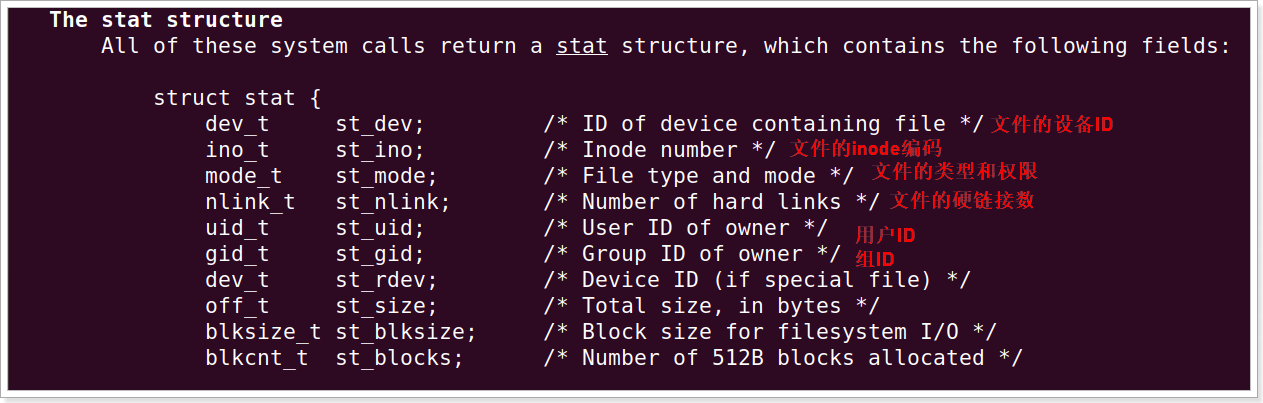Click the heading The stat structure

(166, 20)
